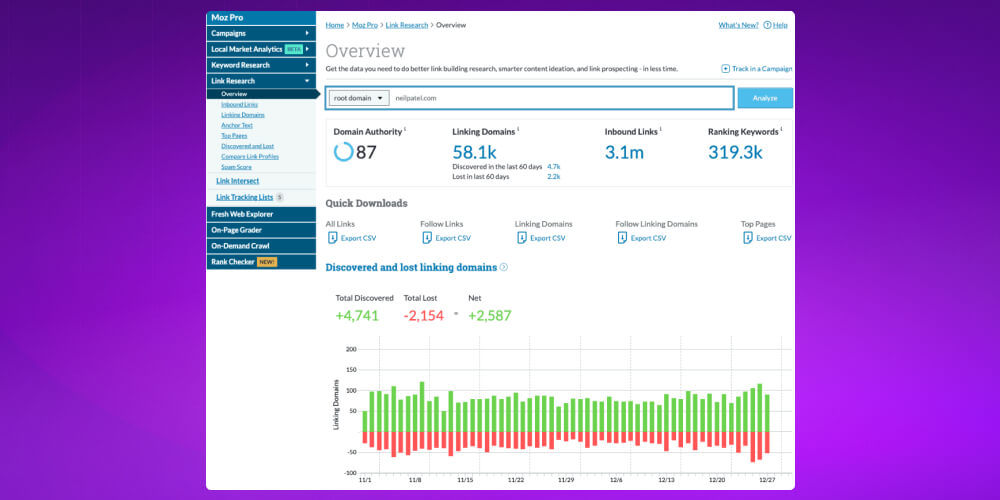Viewport: 1000px width, 500px height.
Task: Click the info icon beside Discovered and lost linking domains
Action: pos(504,267)
